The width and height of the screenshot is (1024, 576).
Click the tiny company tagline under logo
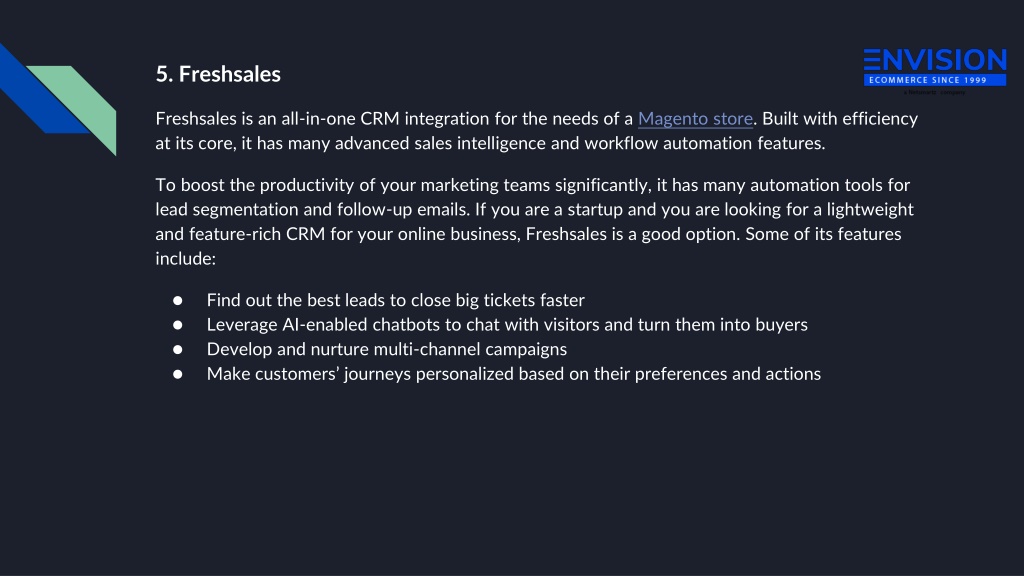point(934,93)
